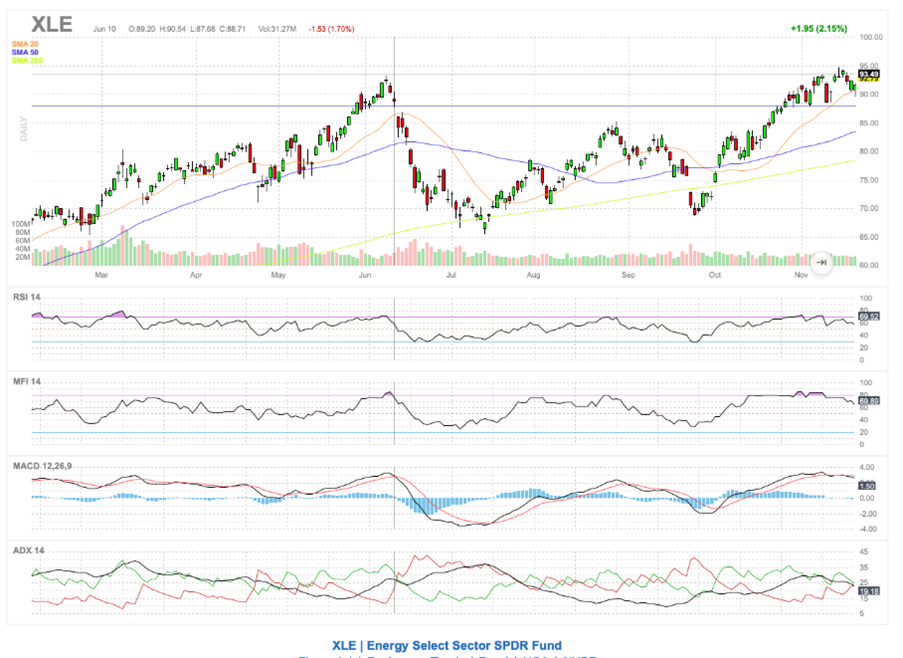Click the scroll-to-latest arrow button on the chart
903x658 pixels.
point(821,262)
